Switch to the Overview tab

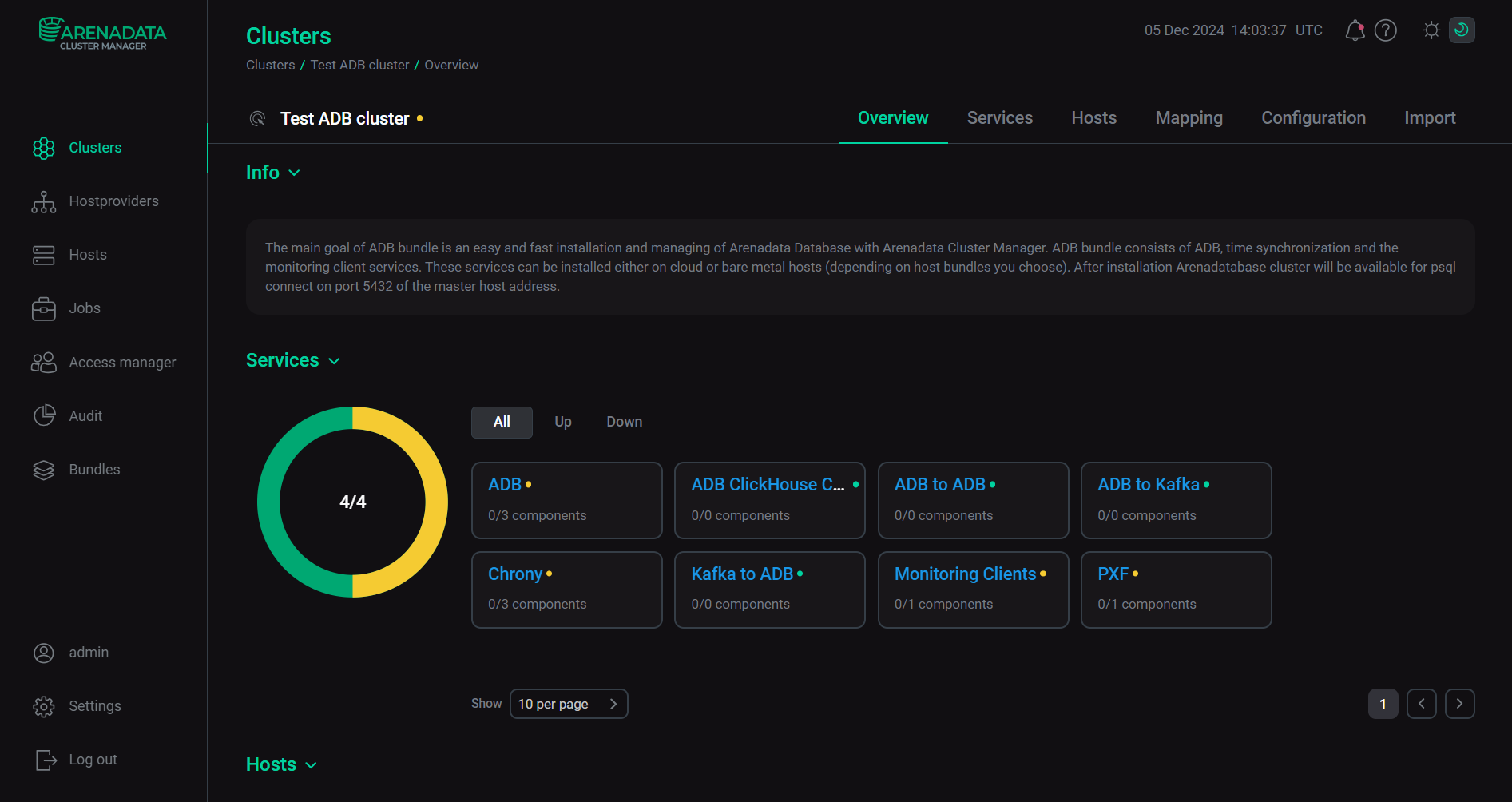893,118
